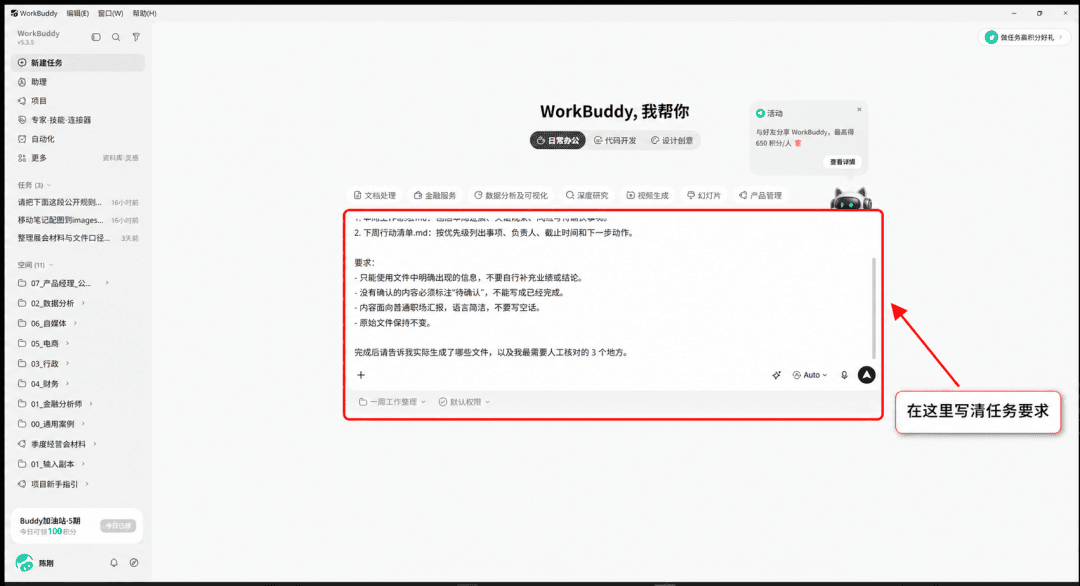Click the compass explore icon
Screen dimensions: 1080x586
coord(134,563)
